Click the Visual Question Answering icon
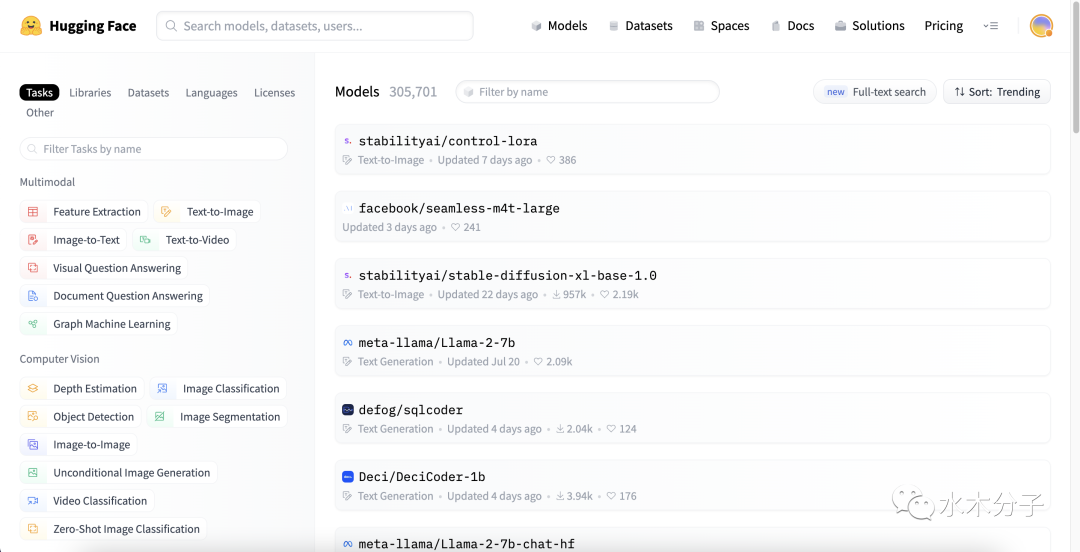1080x552 pixels. (x=33, y=268)
